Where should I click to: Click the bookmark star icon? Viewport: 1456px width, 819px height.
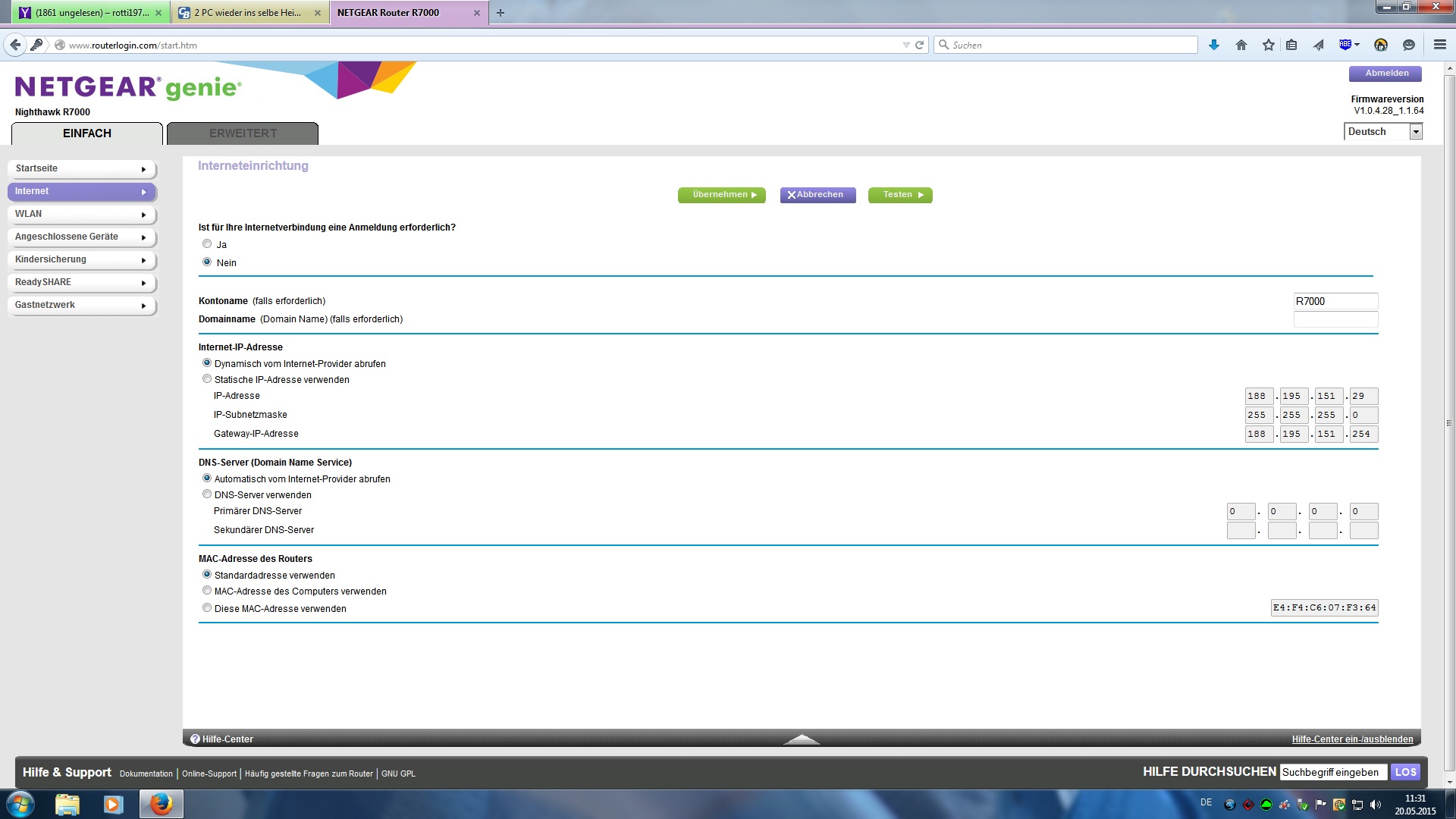[x=1268, y=45]
